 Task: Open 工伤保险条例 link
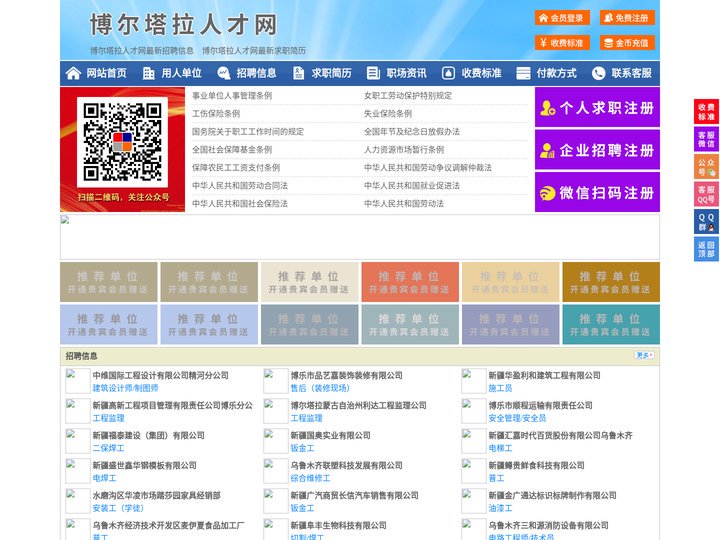216,113
